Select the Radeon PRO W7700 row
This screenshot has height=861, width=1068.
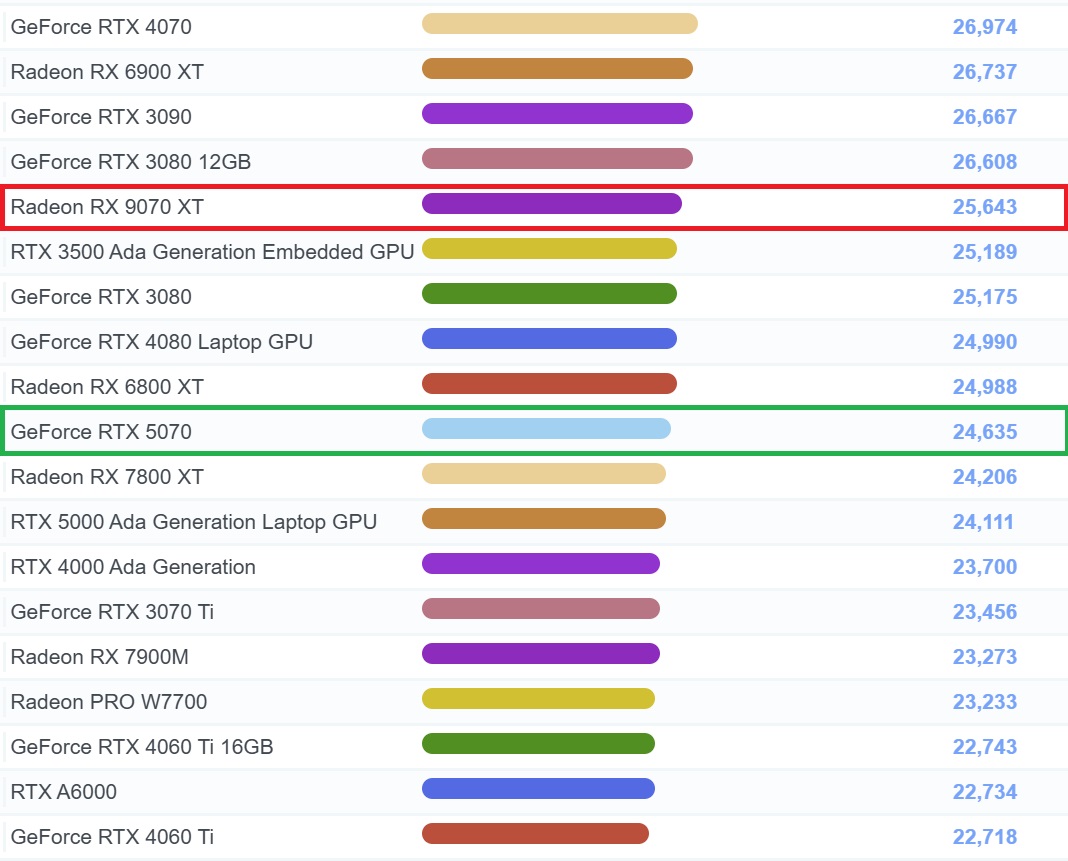tap(534, 702)
